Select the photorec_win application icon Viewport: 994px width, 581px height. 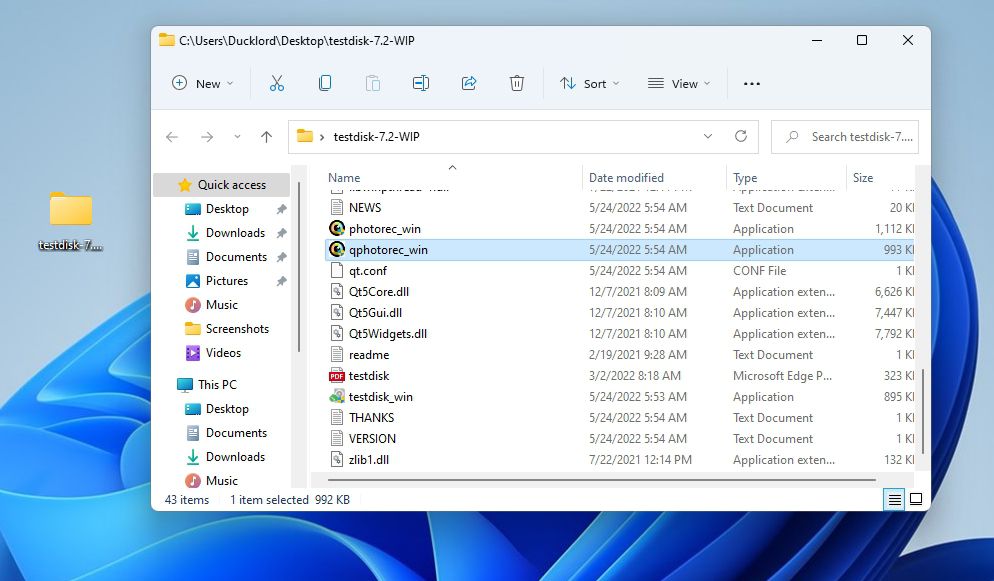pyautogui.click(x=337, y=228)
